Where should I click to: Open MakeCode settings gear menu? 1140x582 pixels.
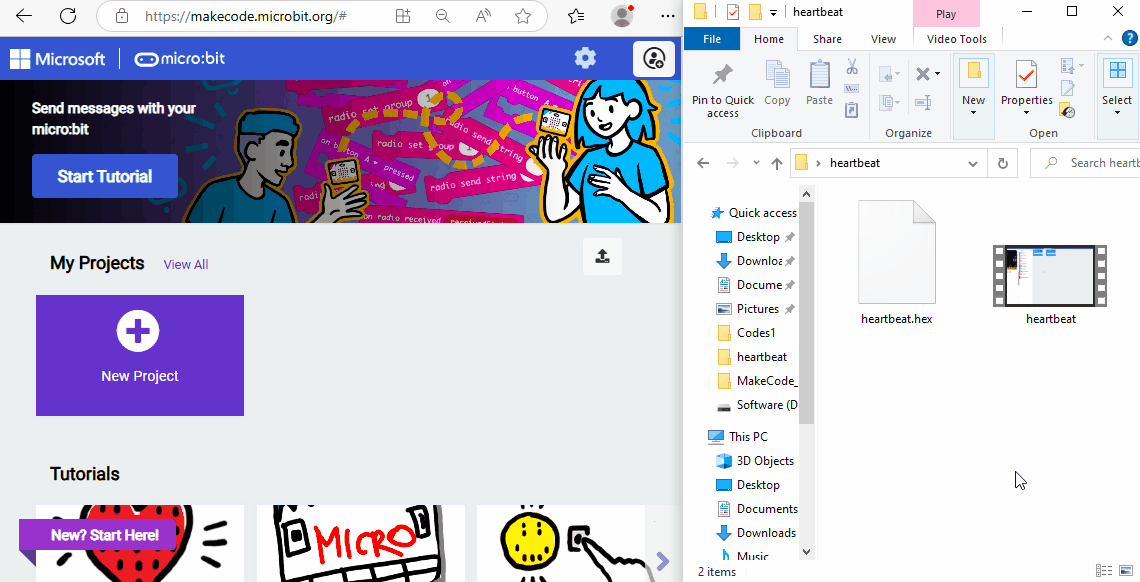coord(585,58)
